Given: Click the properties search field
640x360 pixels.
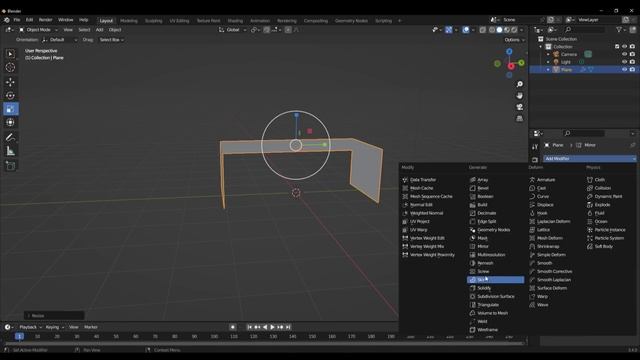Looking at the screenshot, I should tap(584, 133).
